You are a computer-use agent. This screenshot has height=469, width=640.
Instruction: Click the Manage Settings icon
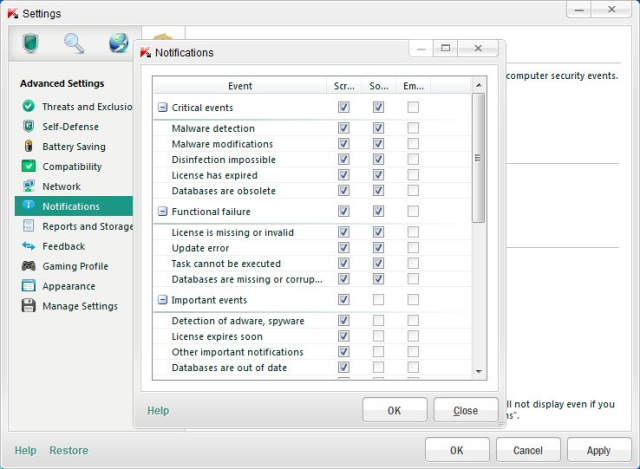28,307
